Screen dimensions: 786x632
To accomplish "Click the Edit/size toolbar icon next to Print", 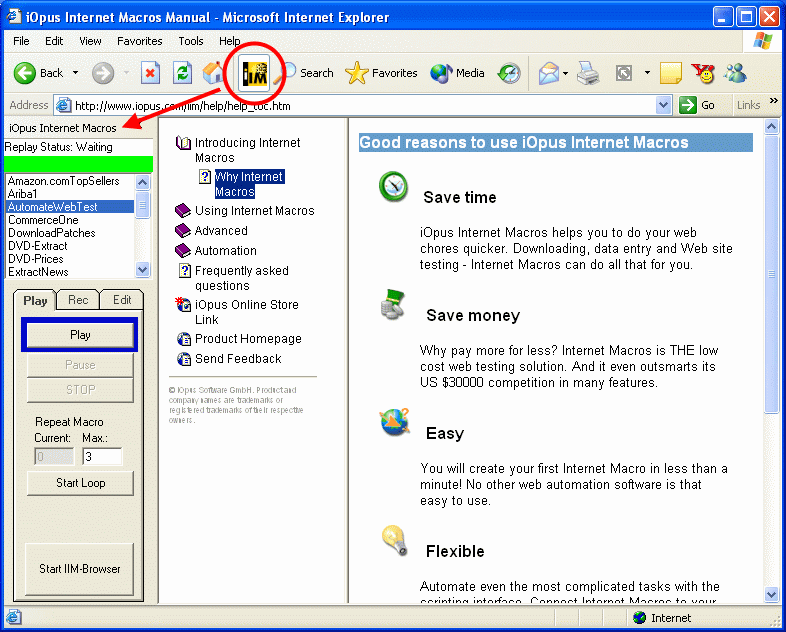I will (624, 73).
